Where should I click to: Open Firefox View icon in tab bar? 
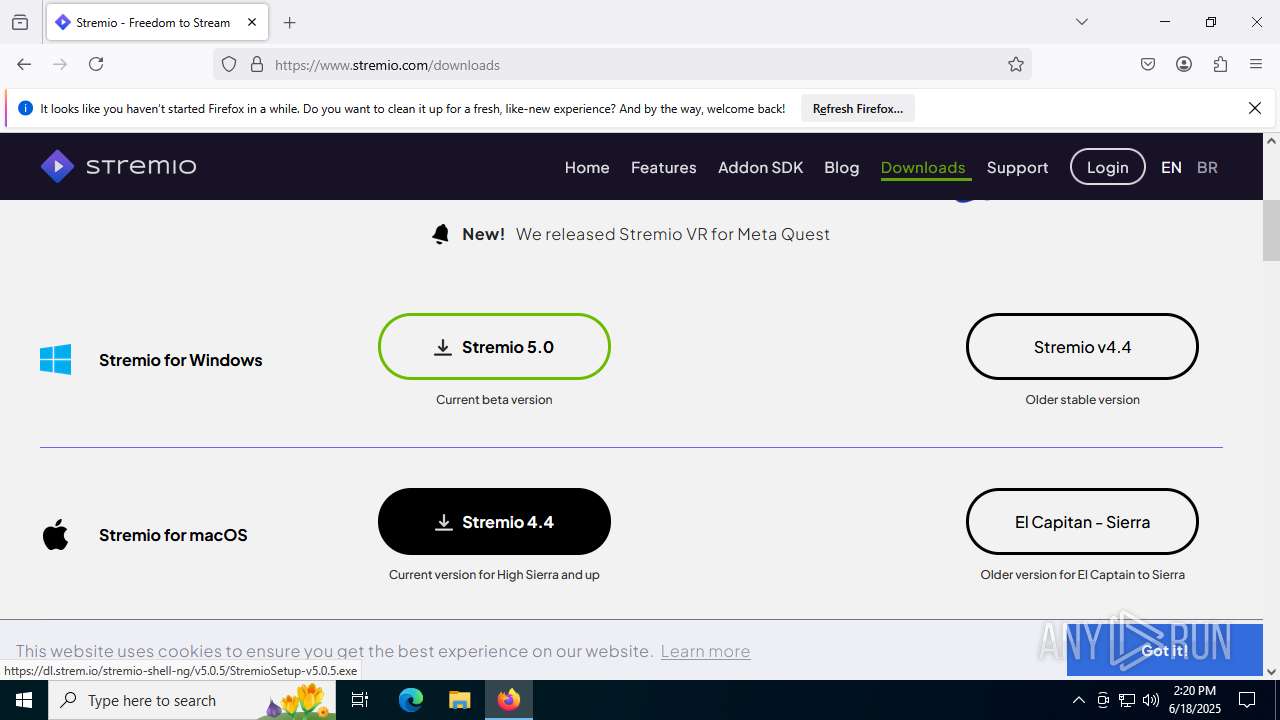point(20,22)
